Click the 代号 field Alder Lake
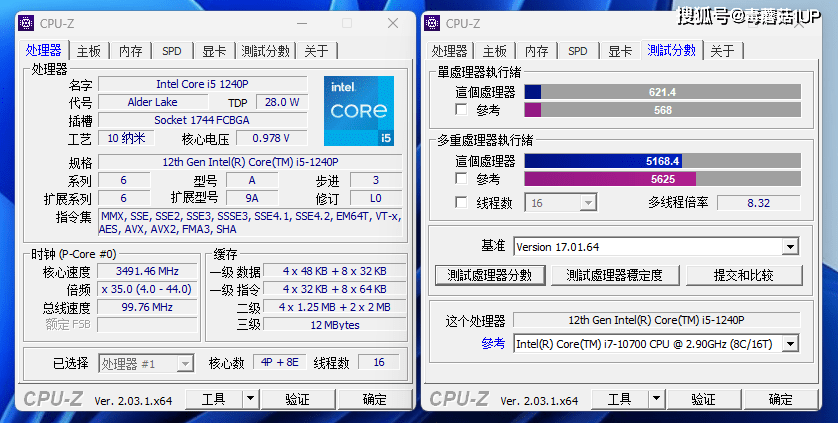 153,102
